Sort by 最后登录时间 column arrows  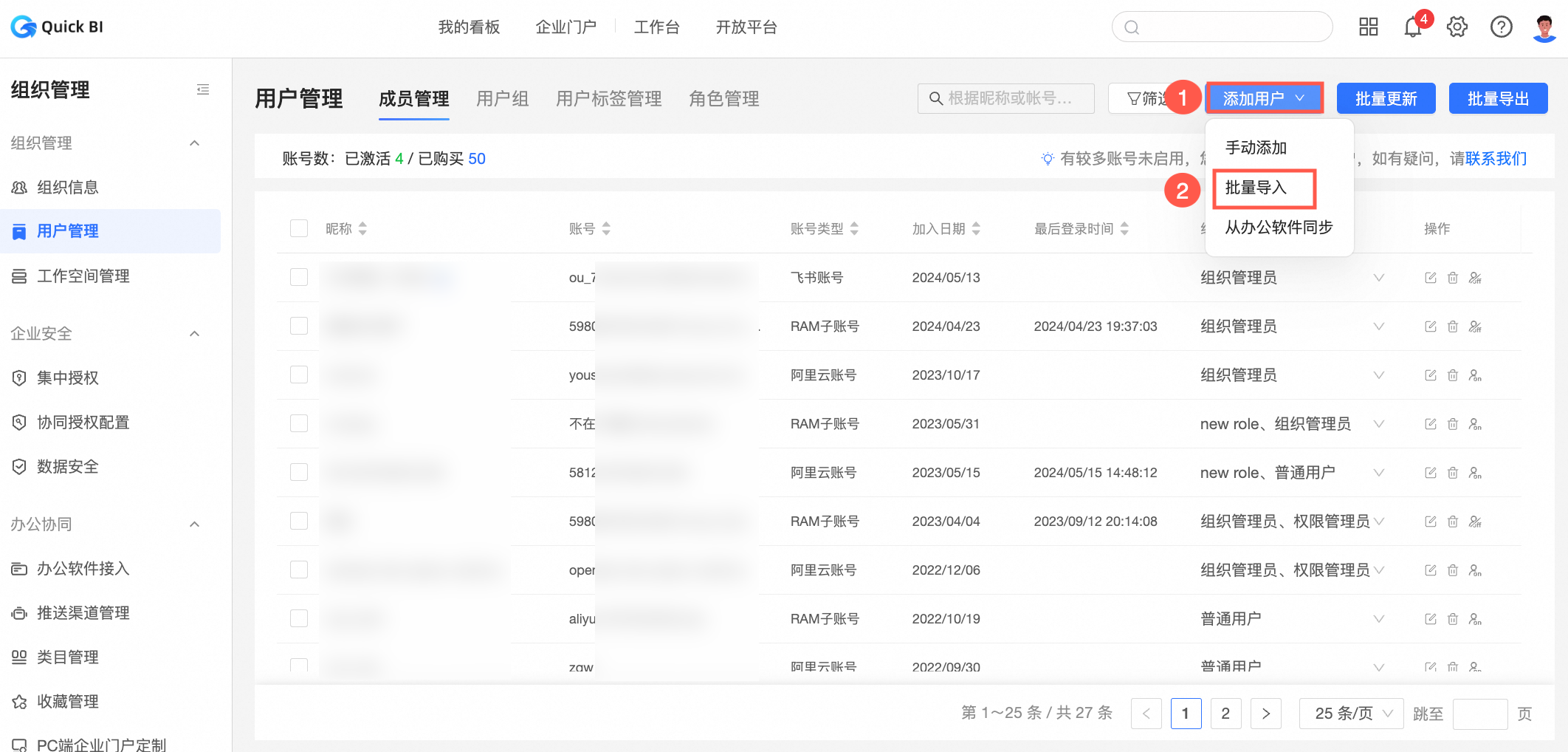1124,229
